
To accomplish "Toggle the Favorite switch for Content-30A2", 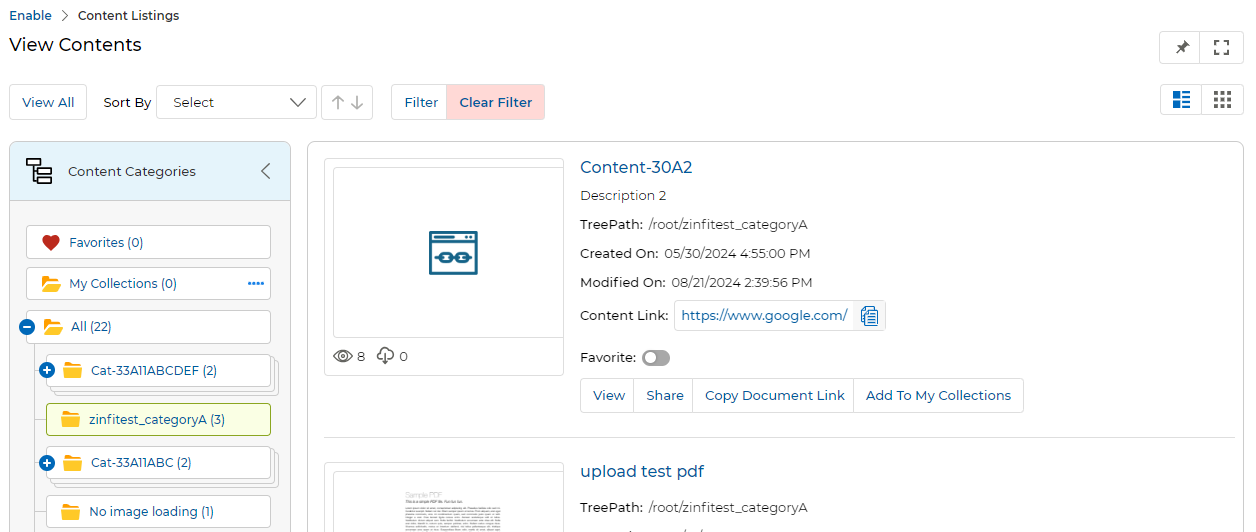I will (x=657, y=357).
